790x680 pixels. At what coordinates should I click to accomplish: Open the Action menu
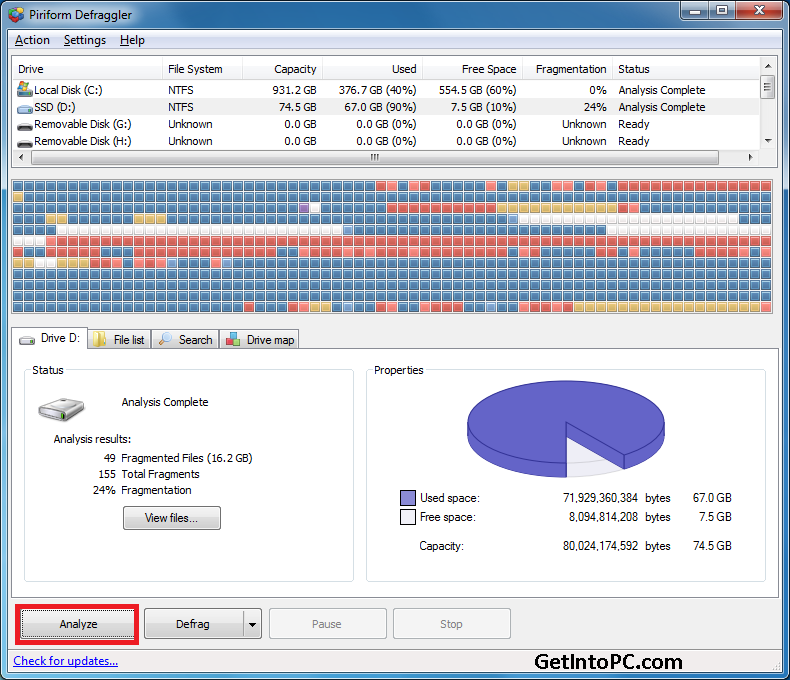coord(32,40)
